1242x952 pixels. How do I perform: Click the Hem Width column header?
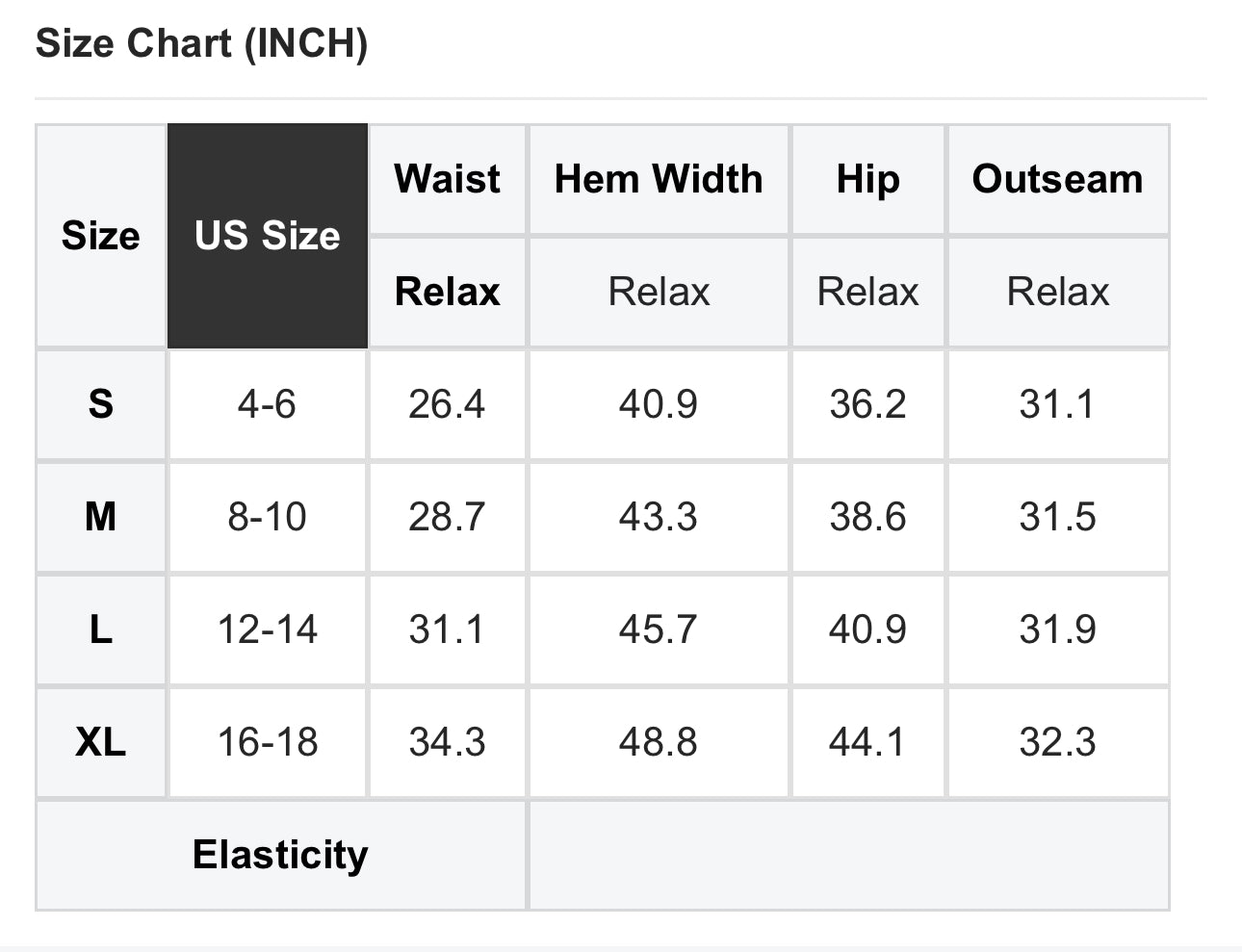[x=659, y=179]
